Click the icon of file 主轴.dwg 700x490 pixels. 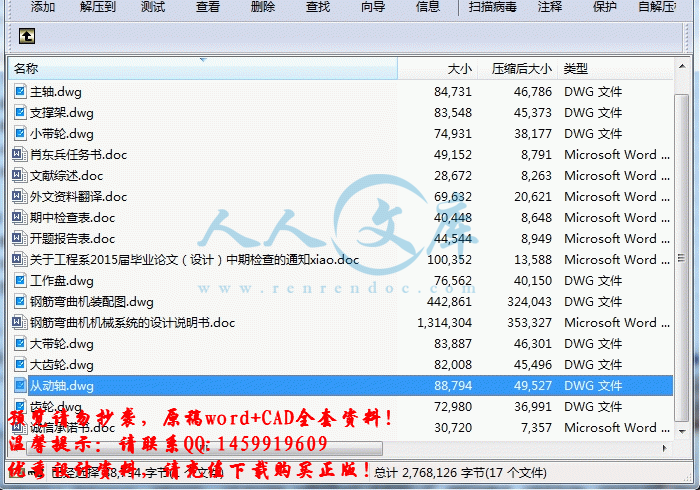[x=20, y=91]
